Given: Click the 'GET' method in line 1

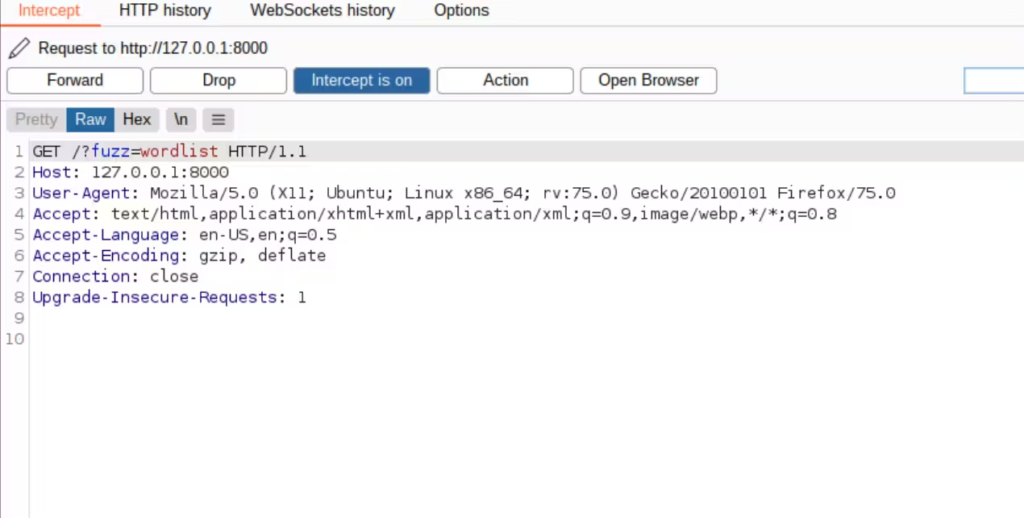Looking at the screenshot, I should (x=47, y=152).
